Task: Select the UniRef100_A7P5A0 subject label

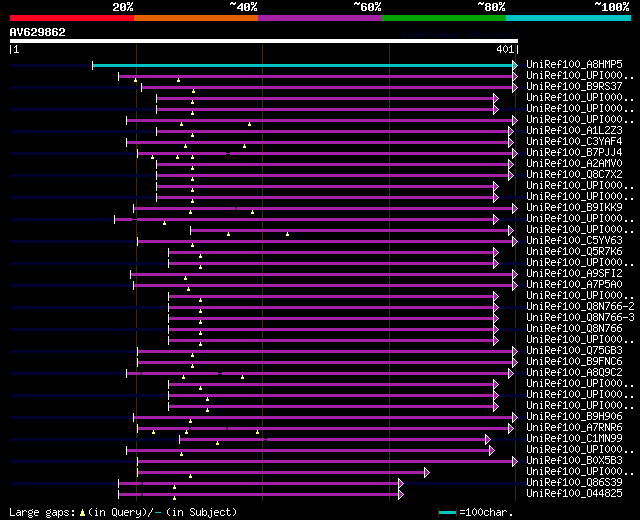Action: 574,284
